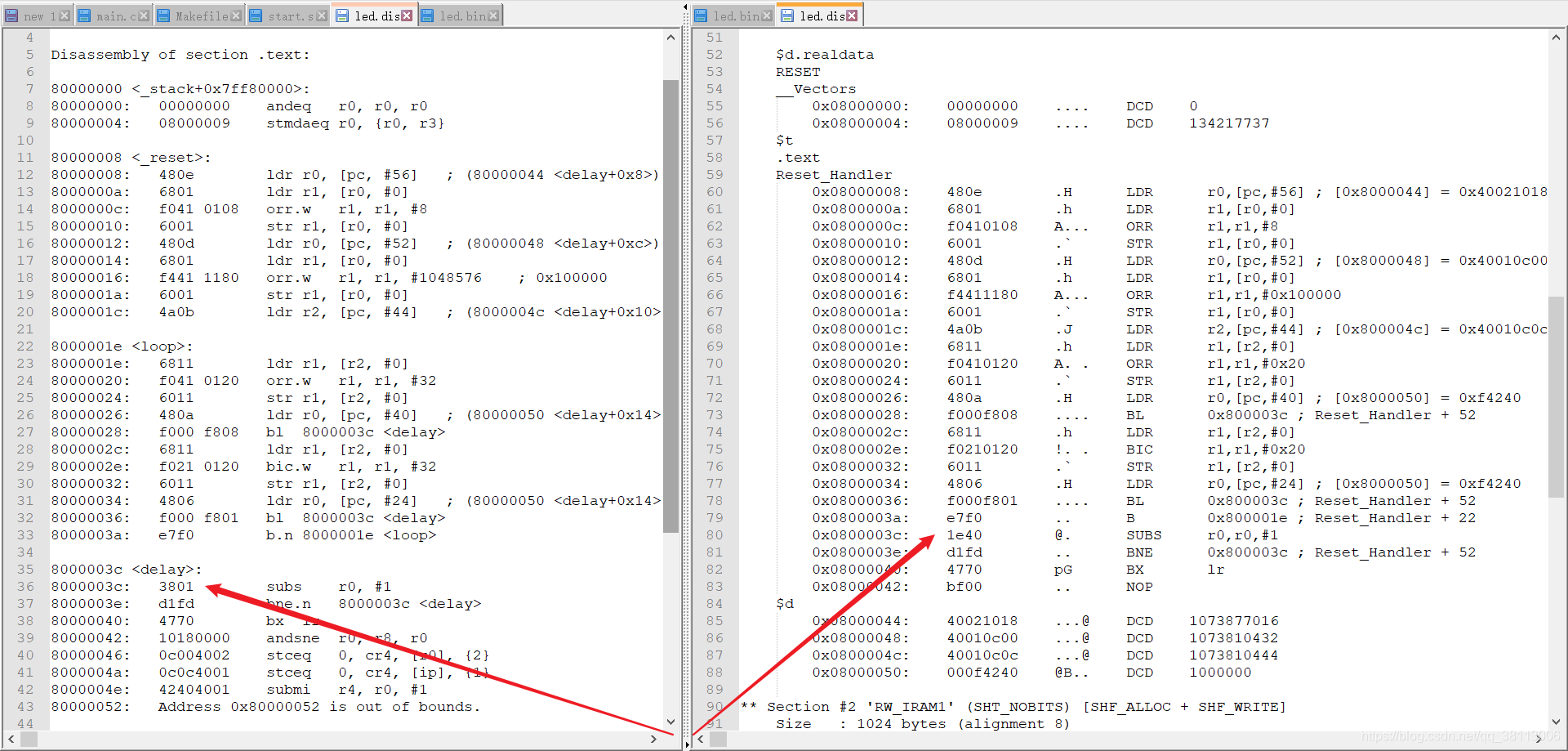Click the down arrow of left pane's vertical scrollbar

click(670, 722)
